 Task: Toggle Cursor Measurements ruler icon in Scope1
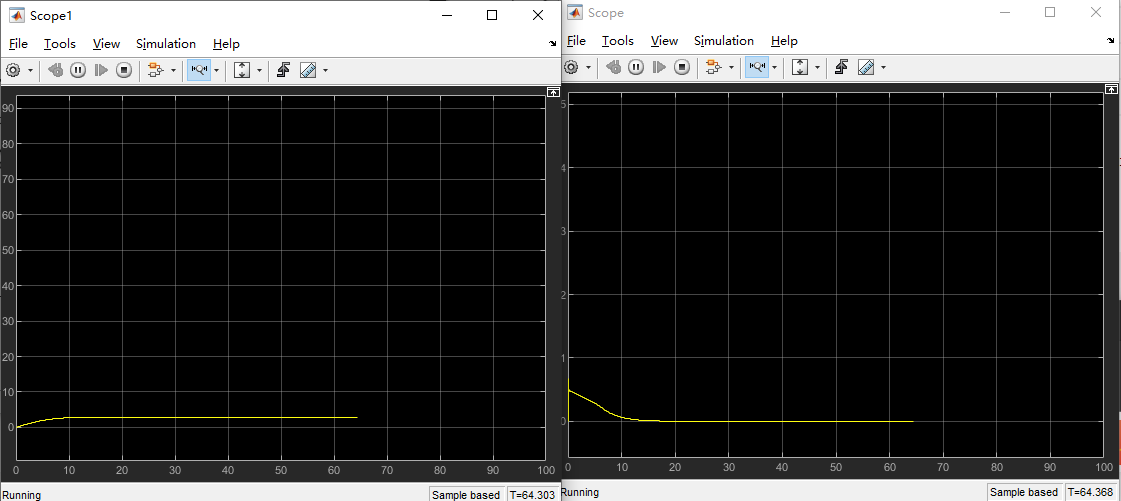308,70
